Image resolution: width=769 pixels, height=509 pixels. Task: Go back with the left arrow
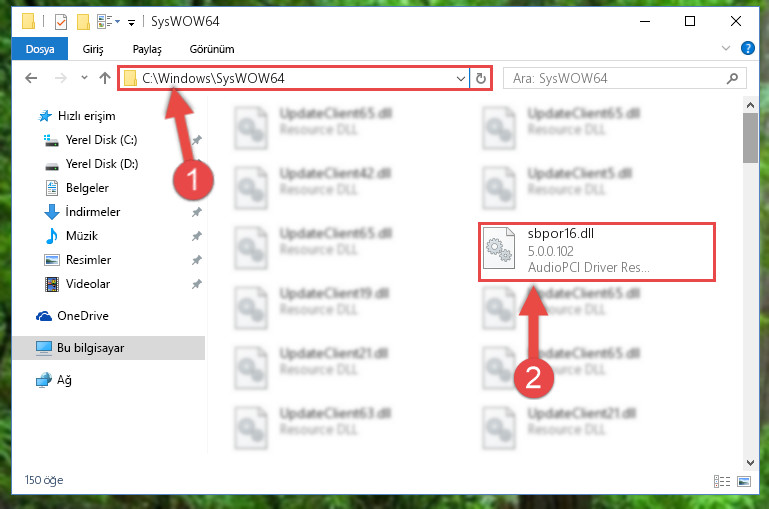tap(31, 78)
